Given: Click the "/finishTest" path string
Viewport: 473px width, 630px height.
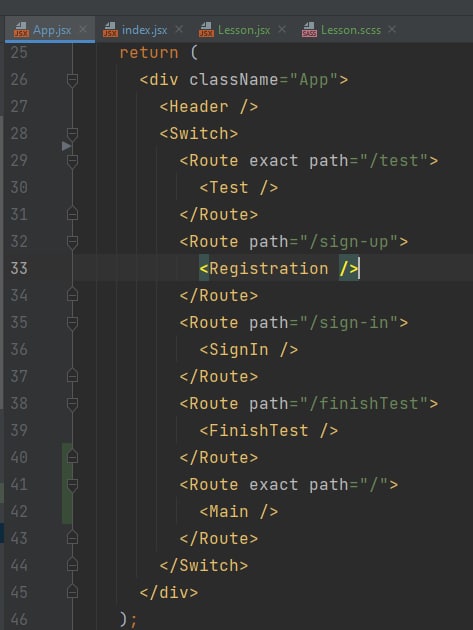Looking at the screenshot, I should coord(364,403).
